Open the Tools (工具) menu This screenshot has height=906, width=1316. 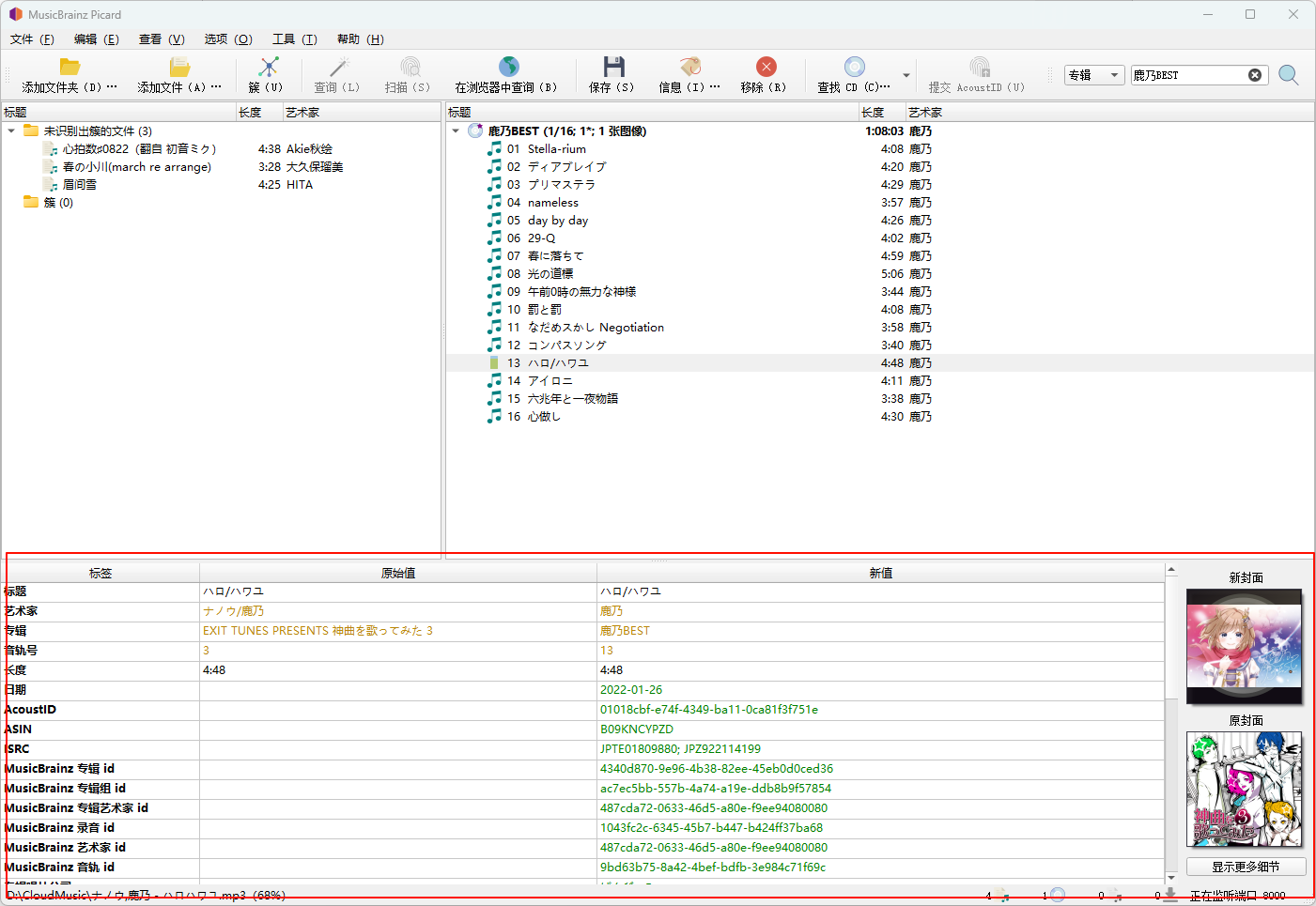pyautogui.click(x=294, y=39)
